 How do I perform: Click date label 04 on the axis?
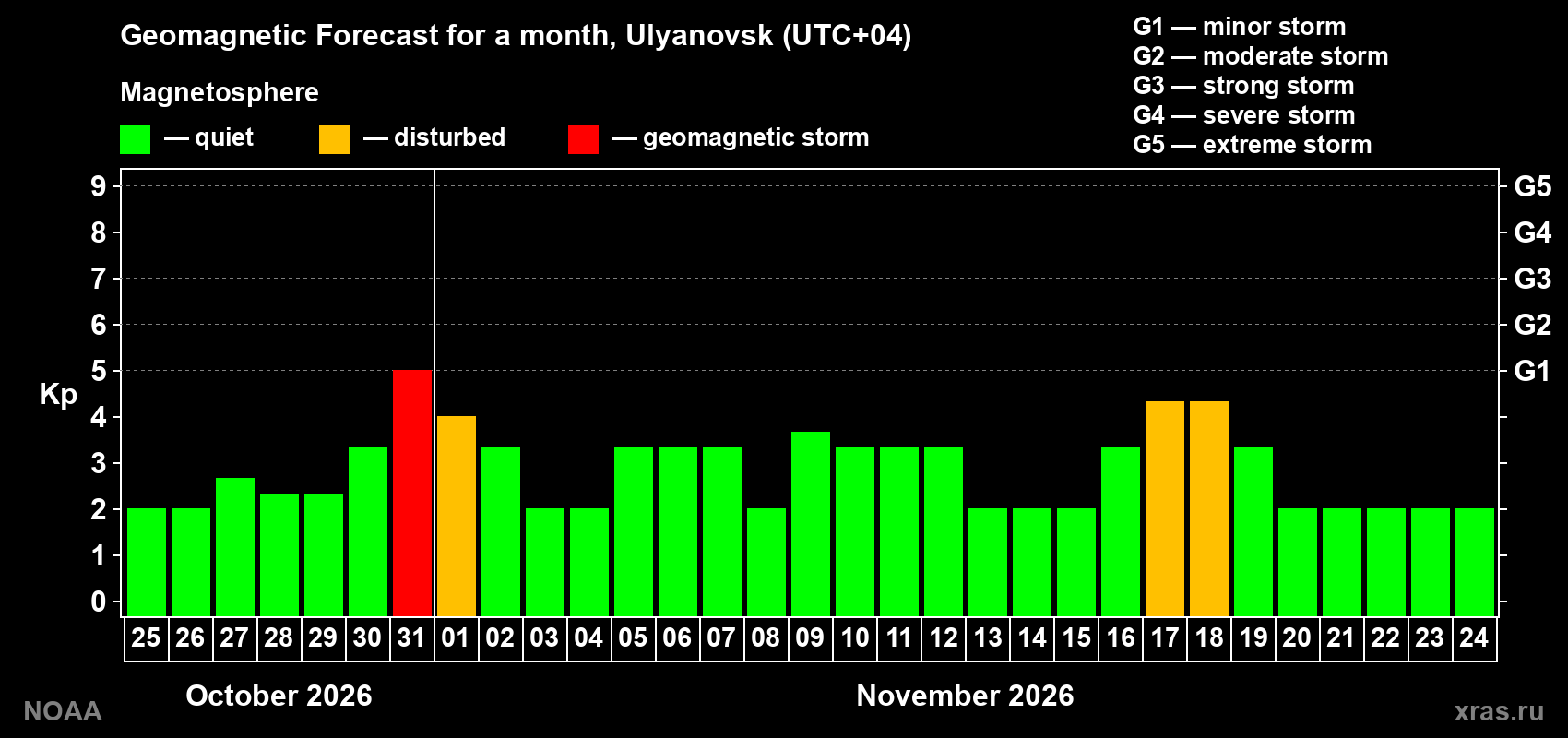(588, 637)
